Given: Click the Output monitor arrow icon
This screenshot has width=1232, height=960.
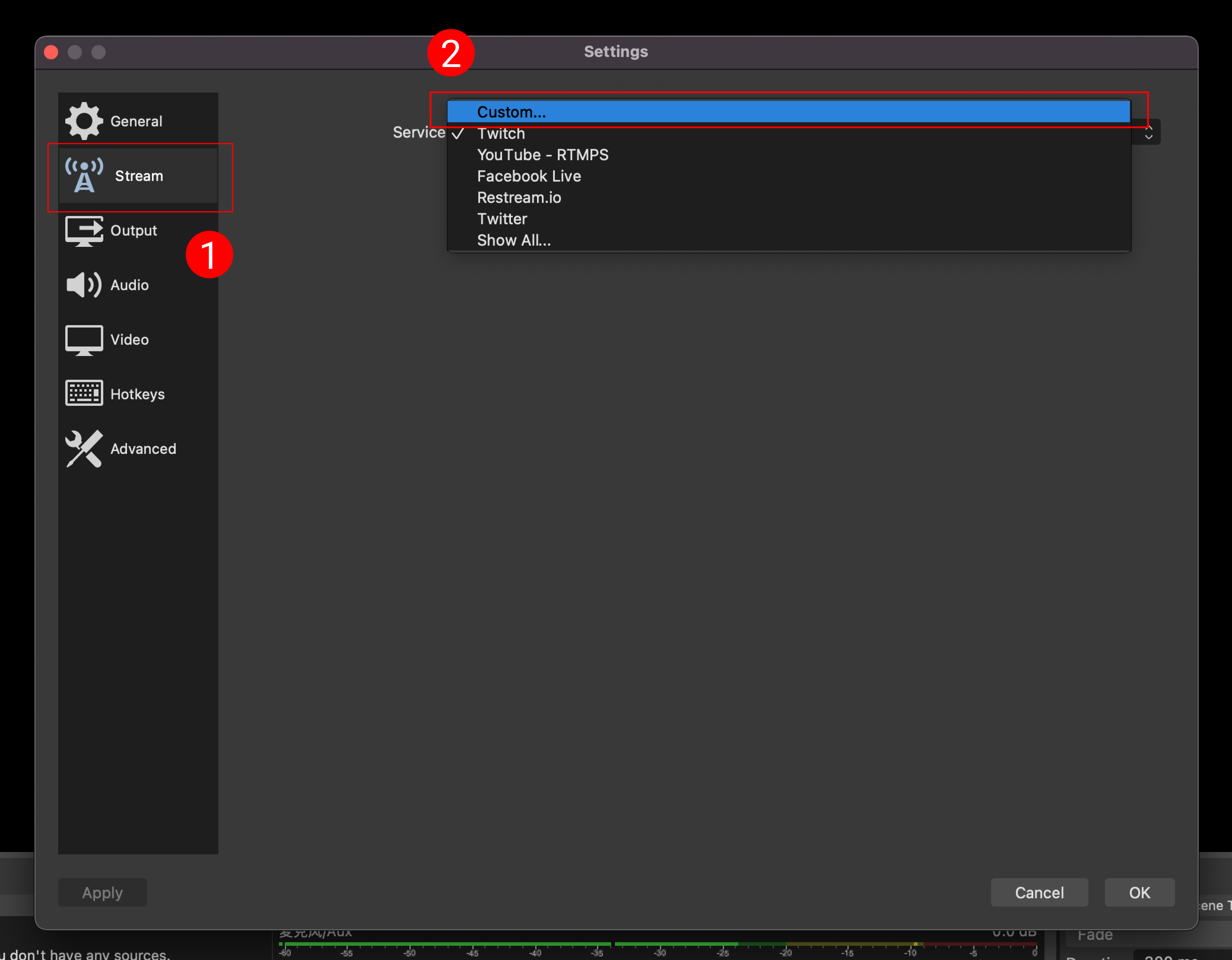Looking at the screenshot, I should tap(84, 230).
